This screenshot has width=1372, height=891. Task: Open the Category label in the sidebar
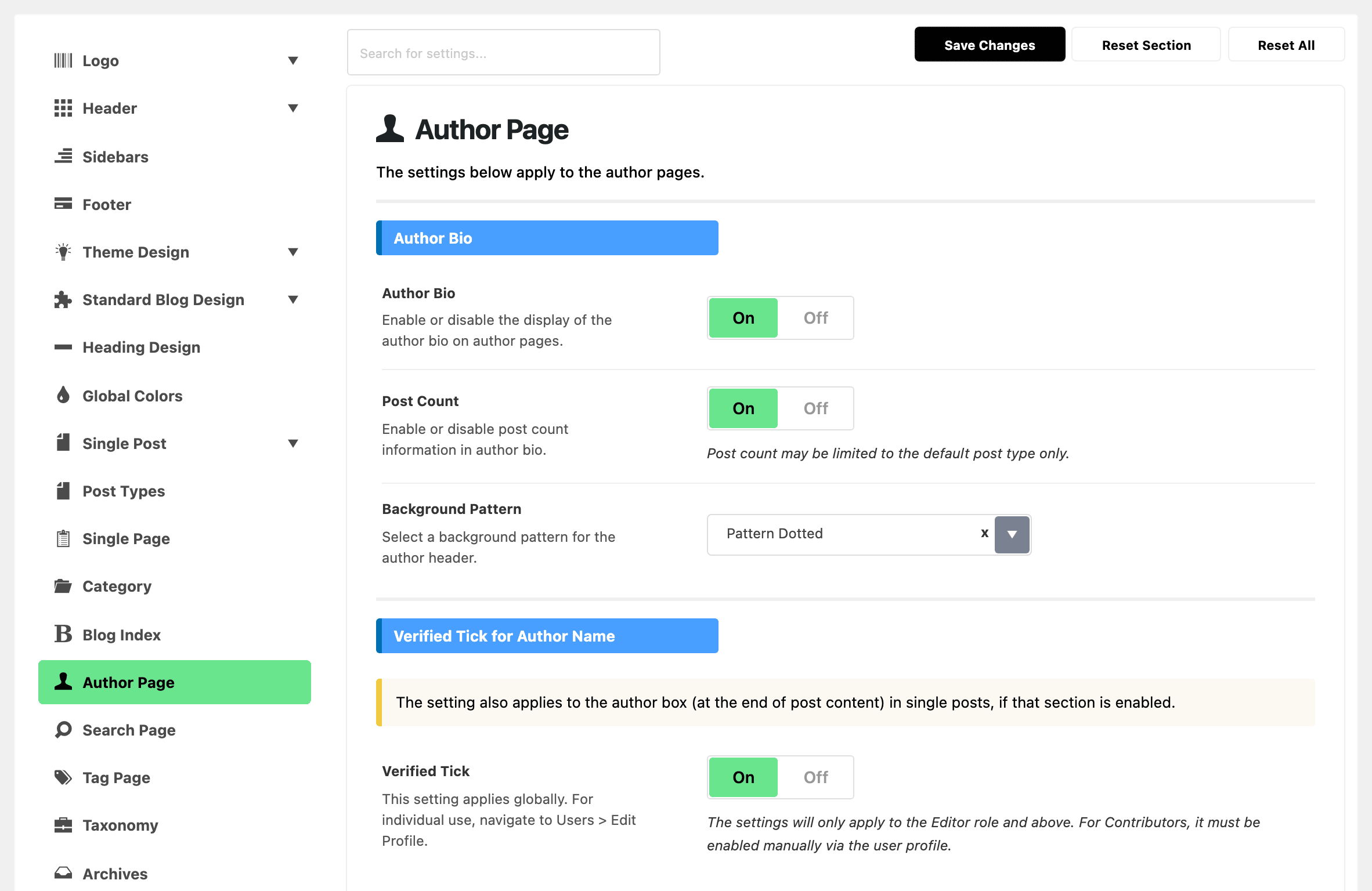click(x=117, y=586)
